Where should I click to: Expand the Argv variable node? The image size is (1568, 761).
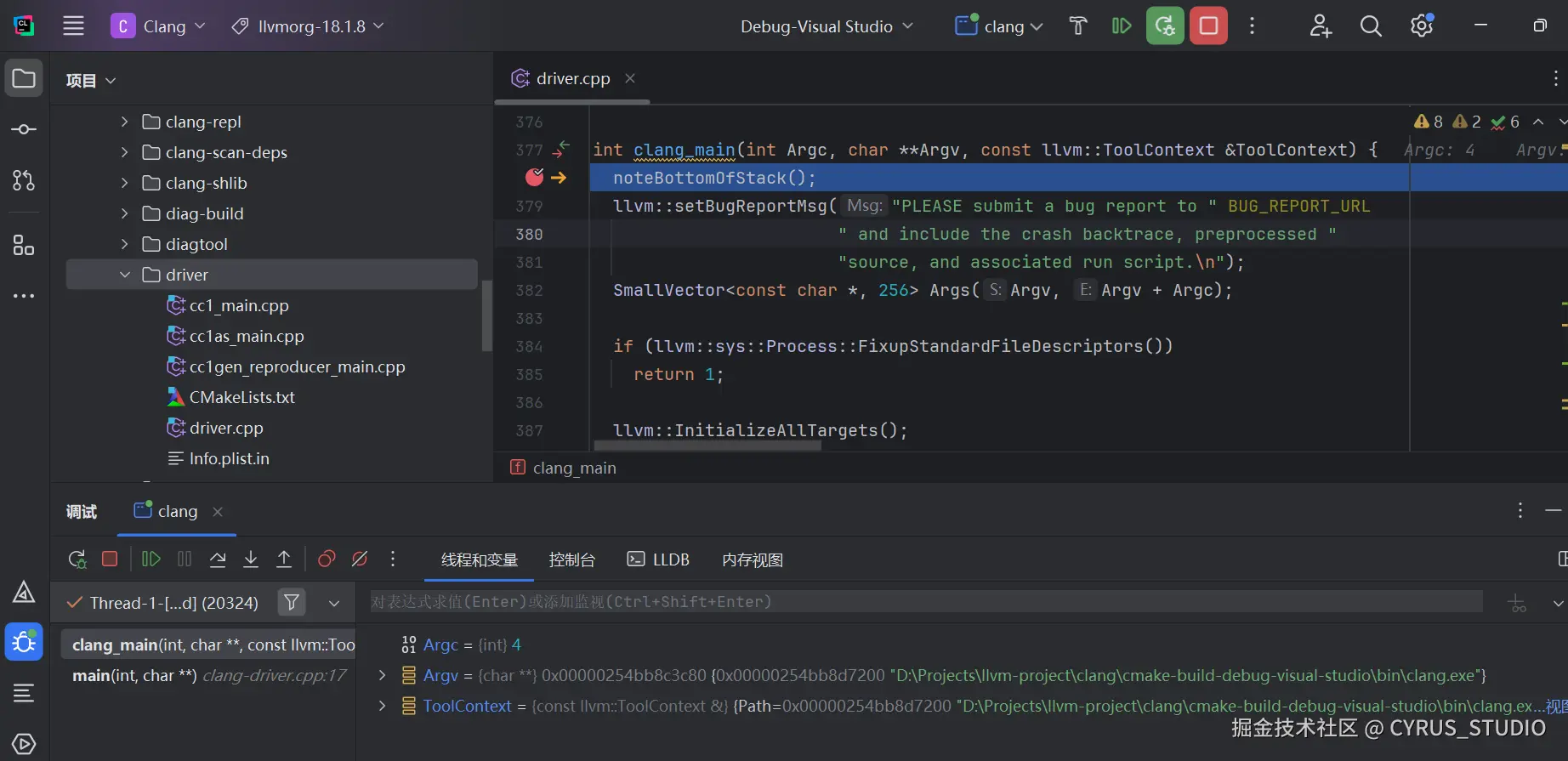coord(382,675)
